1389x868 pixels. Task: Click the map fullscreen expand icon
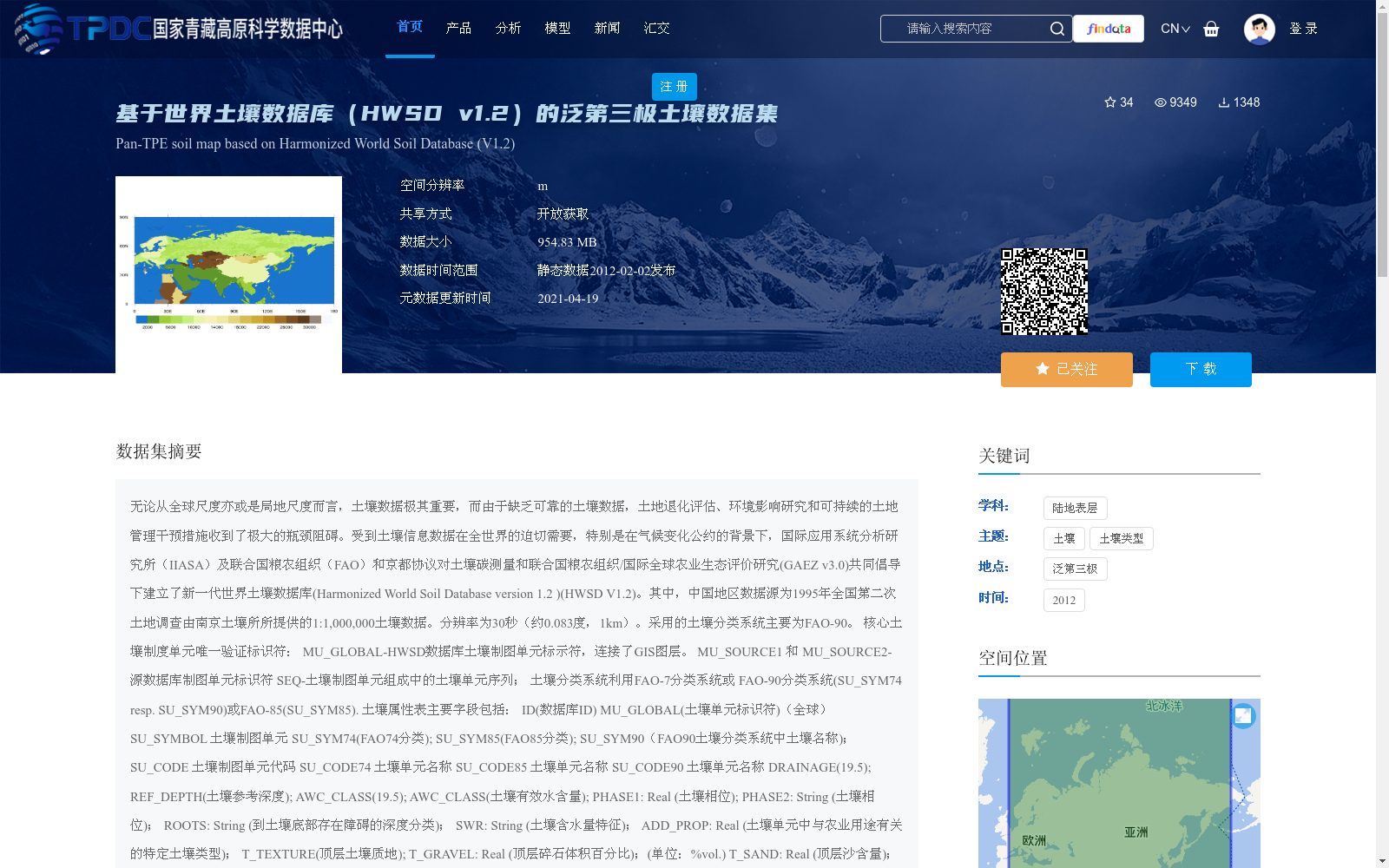pyautogui.click(x=1243, y=715)
